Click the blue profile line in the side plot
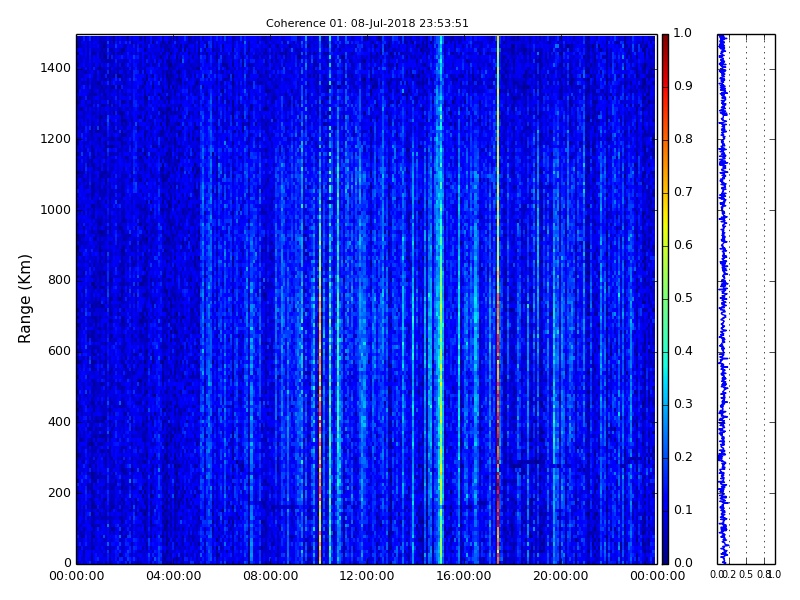 click(722, 299)
